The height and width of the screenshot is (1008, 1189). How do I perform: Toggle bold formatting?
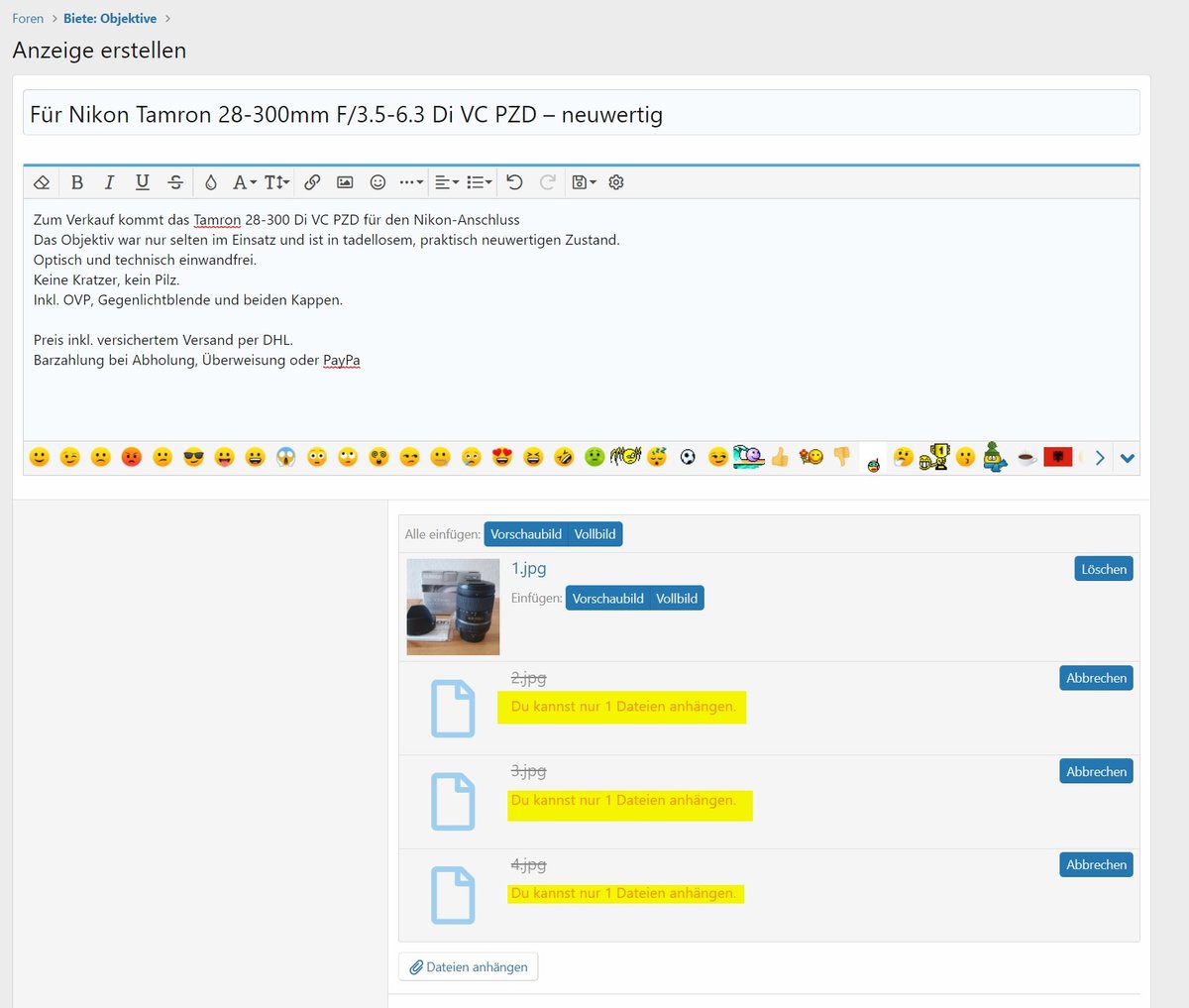77,182
